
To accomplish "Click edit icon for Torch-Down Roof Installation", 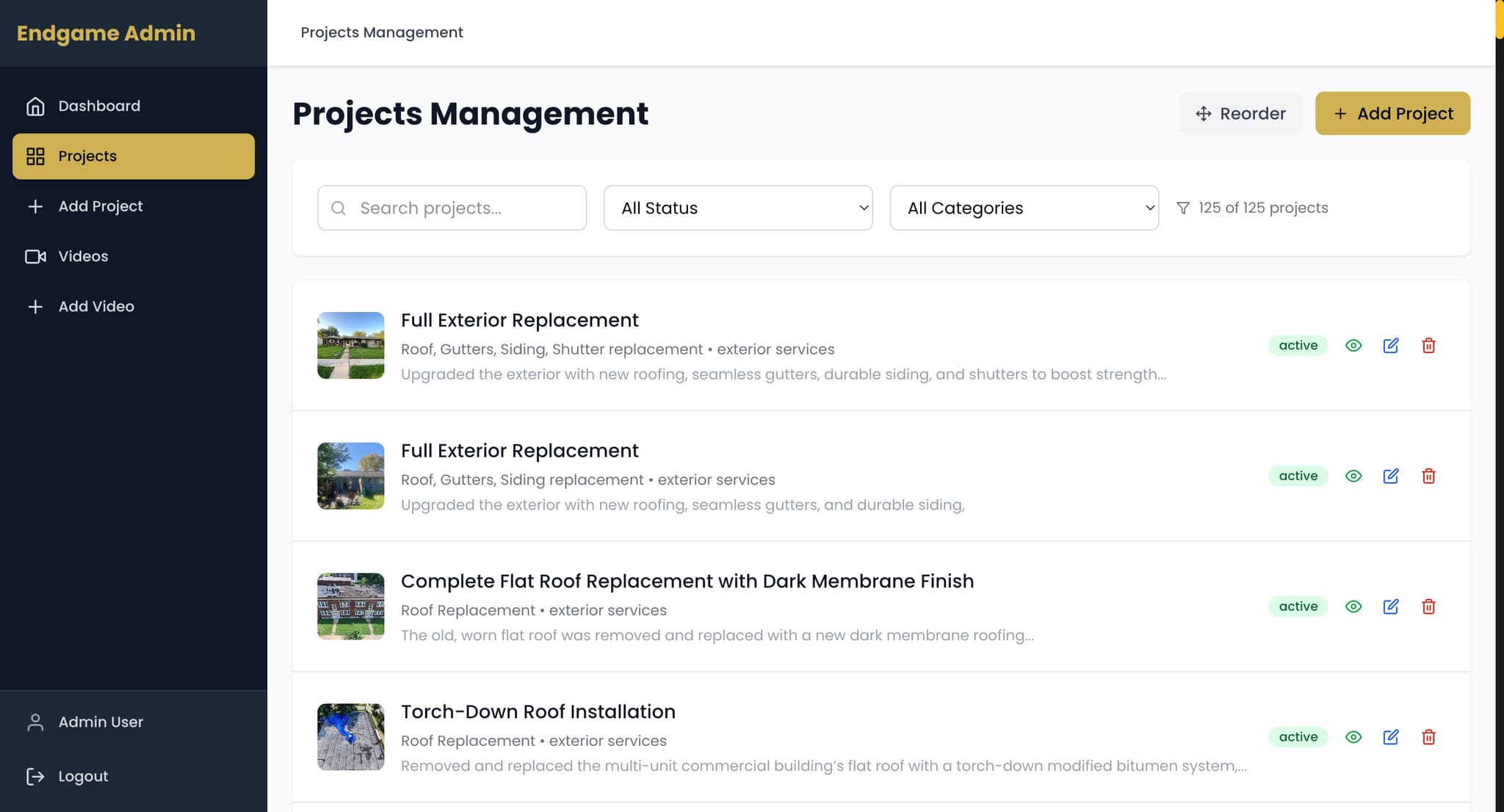I will pyautogui.click(x=1390, y=737).
